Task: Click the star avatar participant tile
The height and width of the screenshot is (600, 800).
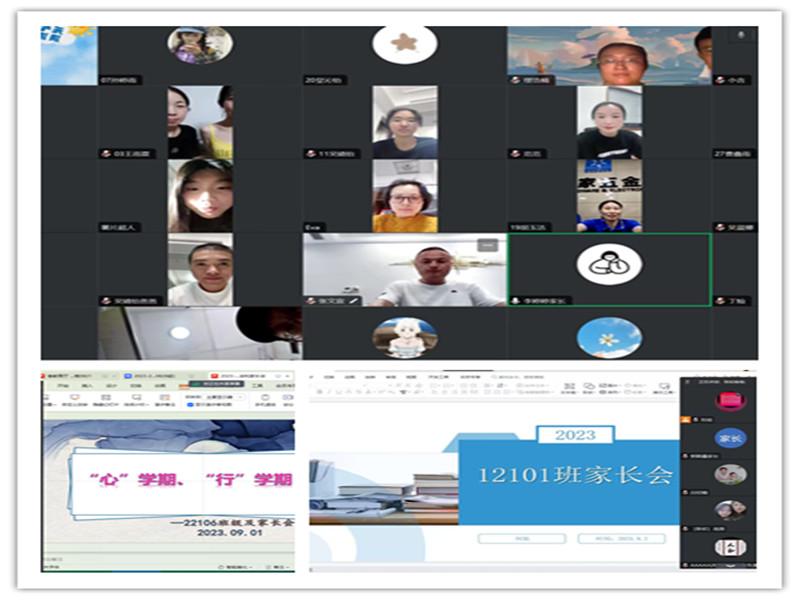Action: click(x=405, y=45)
